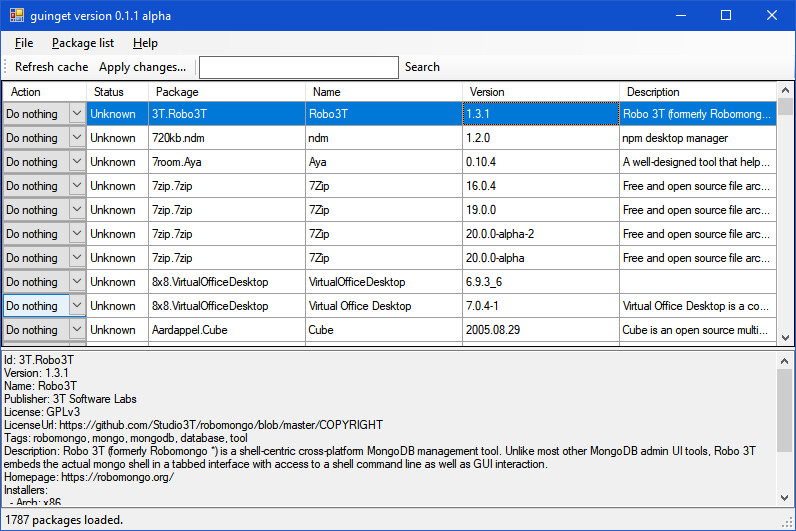Open the Help menu
Image resolution: width=796 pixels, height=531 pixels.
pyautogui.click(x=145, y=43)
